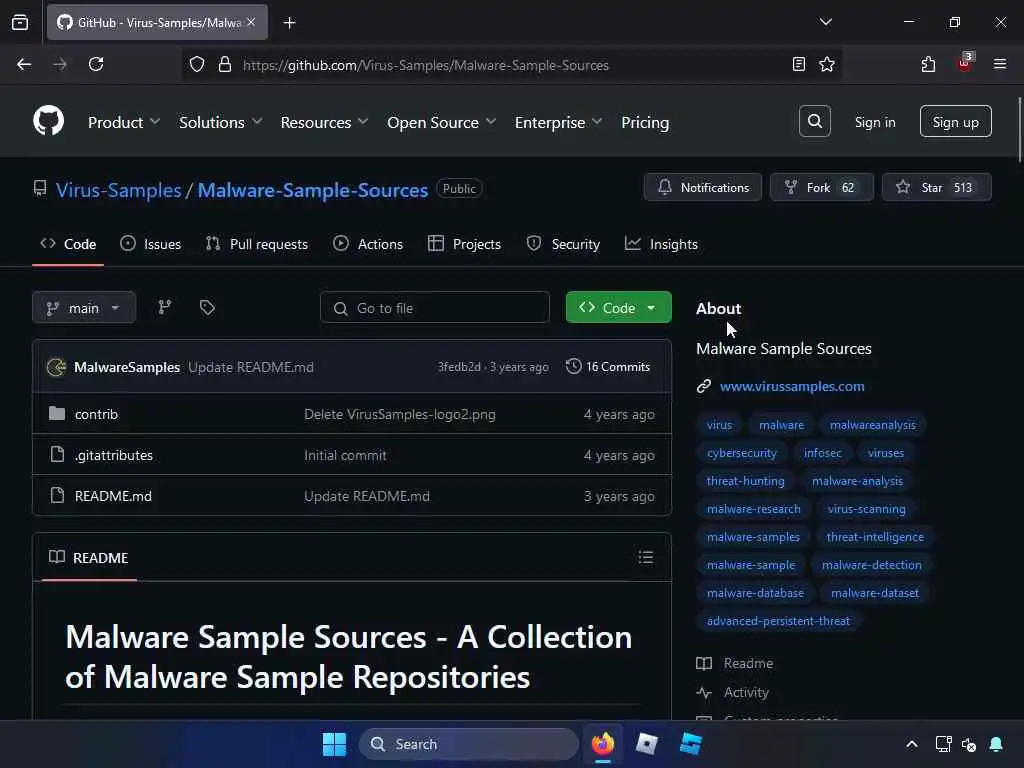
Task: Open the .gitattributes file
Action: coord(113,455)
